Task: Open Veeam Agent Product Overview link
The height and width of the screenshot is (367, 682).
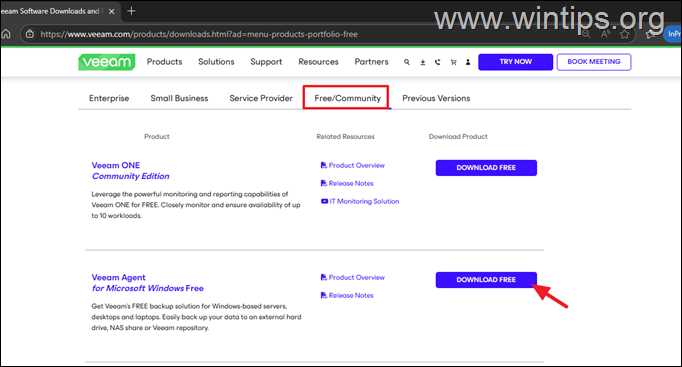Action: point(353,277)
